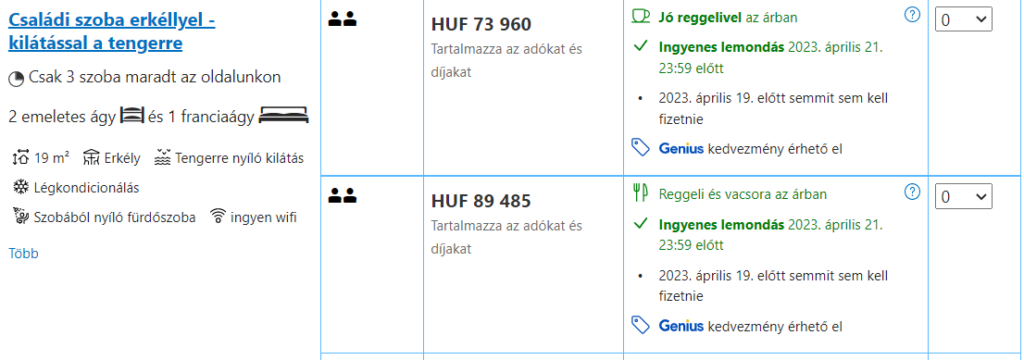Open room quantity dropdown for HUF 89 485

point(963,196)
